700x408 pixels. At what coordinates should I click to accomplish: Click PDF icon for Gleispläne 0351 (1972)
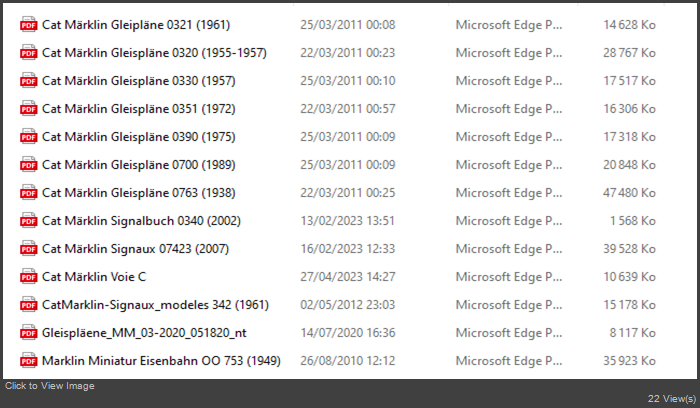tap(28, 109)
